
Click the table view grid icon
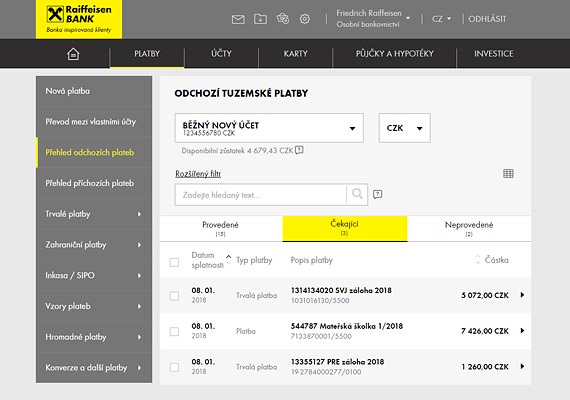pos(508,173)
